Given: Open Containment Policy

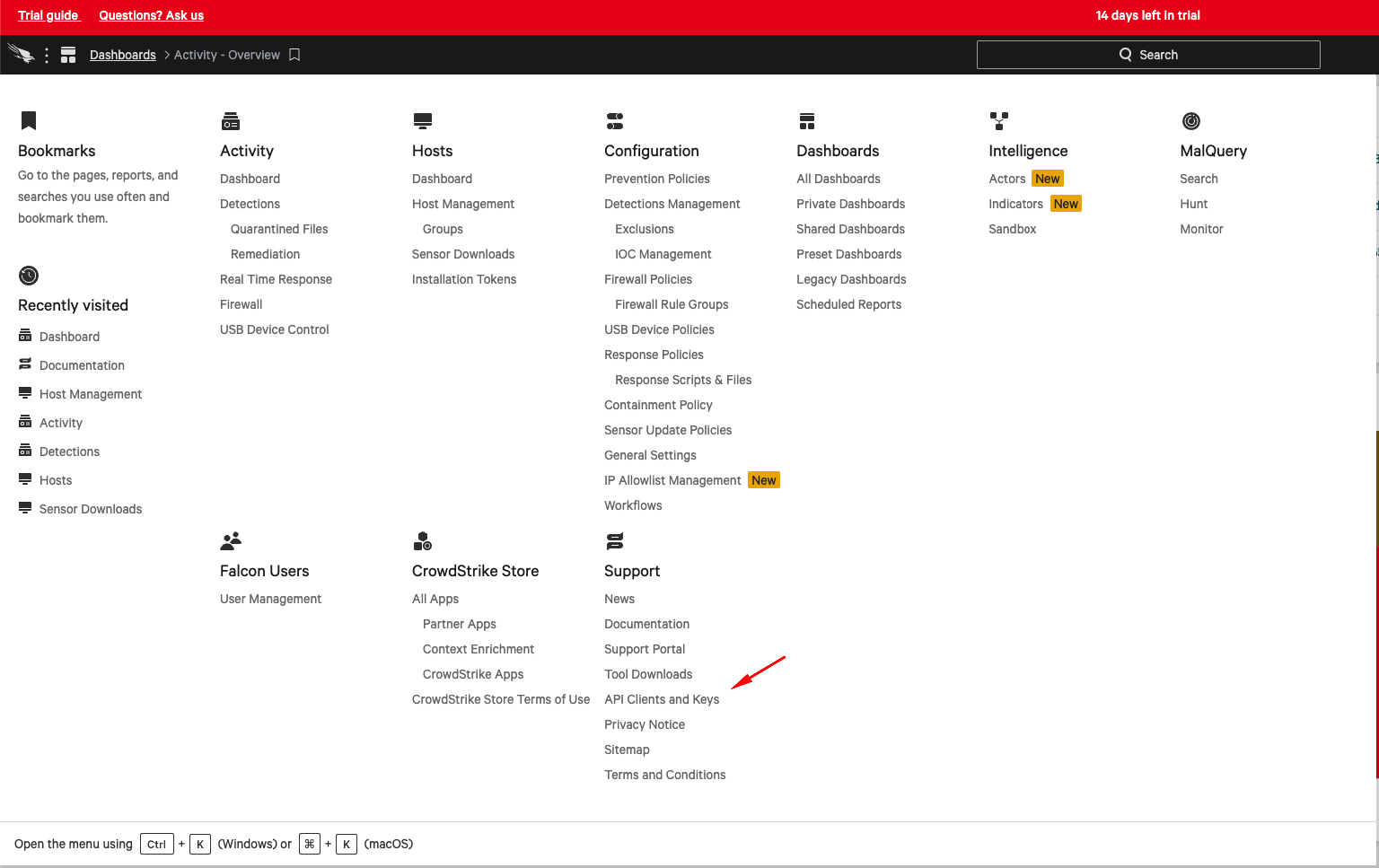Looking at the screenshot, I should pyautogui.click(x=658, y=405).
